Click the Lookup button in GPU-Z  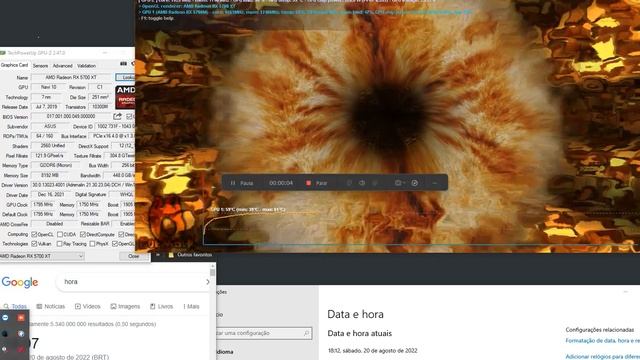click(125, 77)
